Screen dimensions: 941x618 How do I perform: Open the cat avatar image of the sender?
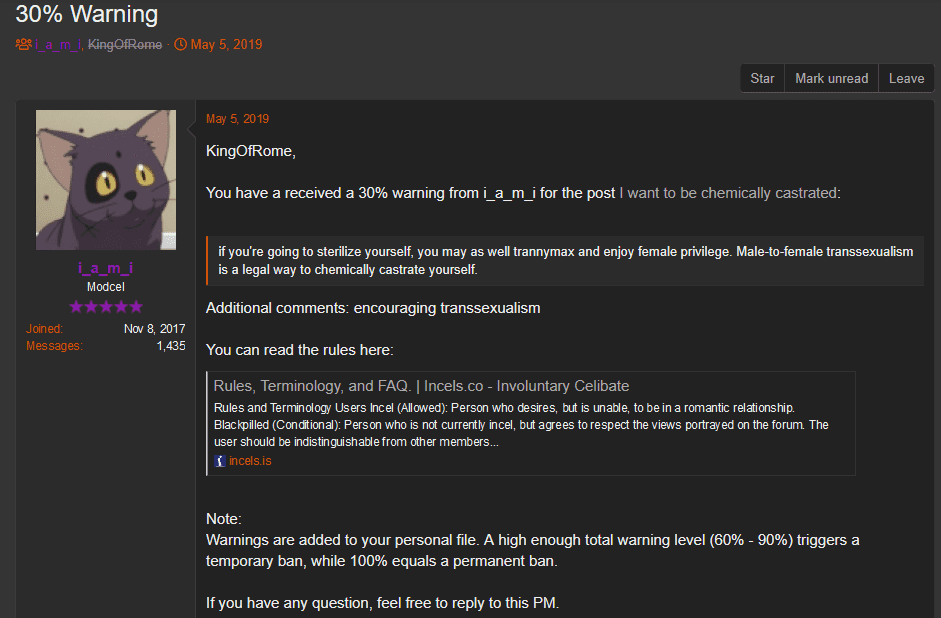(x=106, y=180)
